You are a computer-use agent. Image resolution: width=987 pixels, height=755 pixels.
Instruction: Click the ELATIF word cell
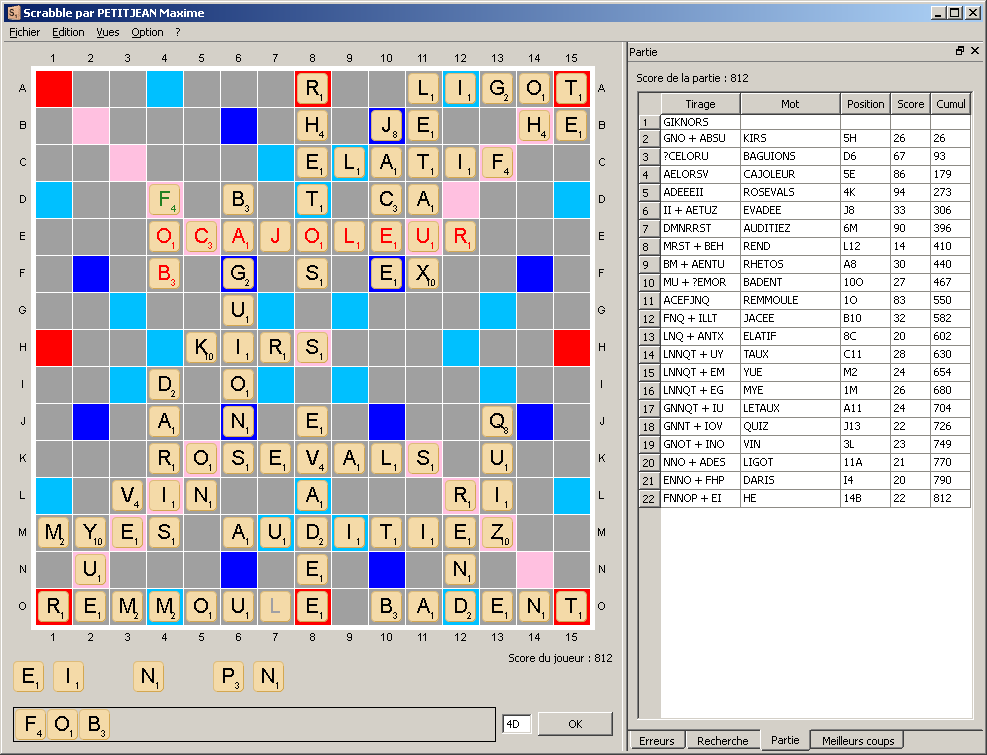pos(790,336)
